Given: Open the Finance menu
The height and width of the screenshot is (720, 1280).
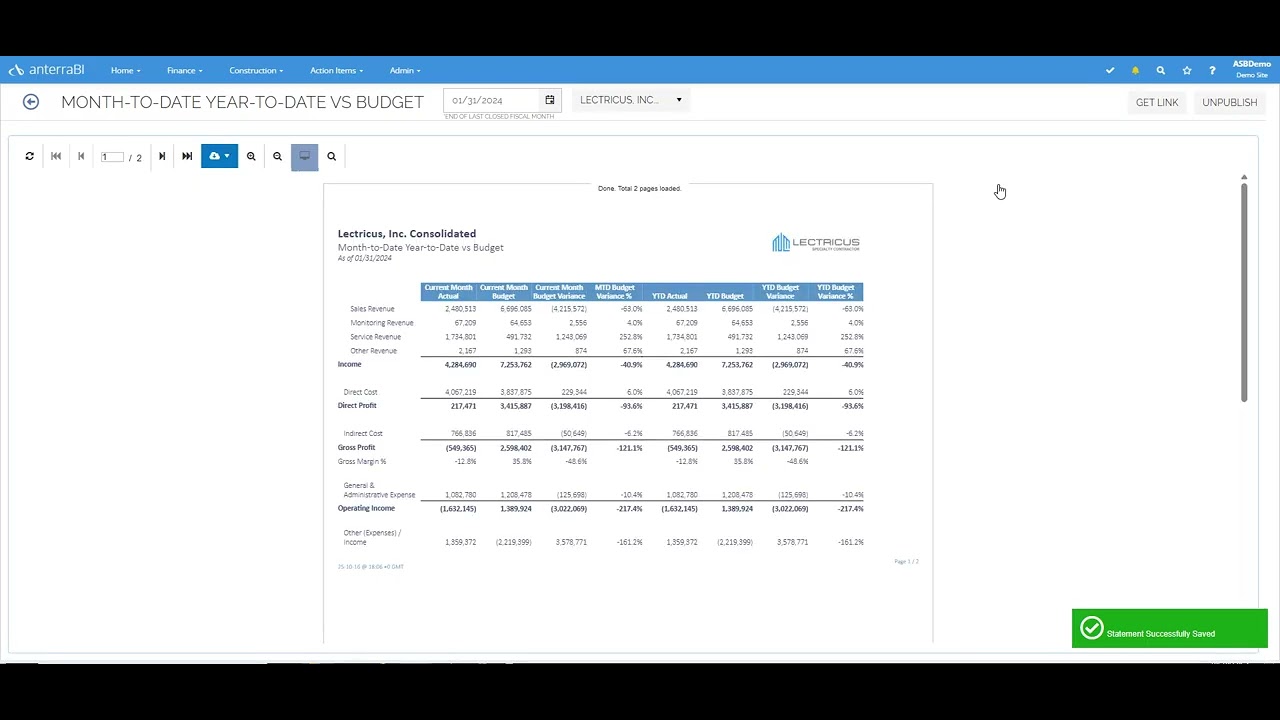Looking at the screenshot, I should pos(185,71).
